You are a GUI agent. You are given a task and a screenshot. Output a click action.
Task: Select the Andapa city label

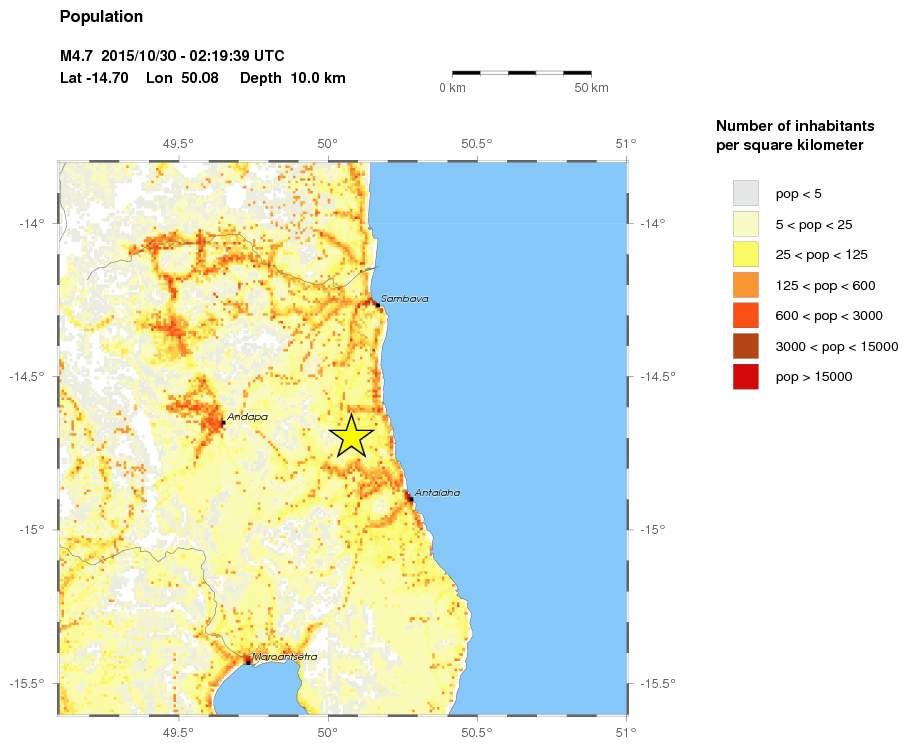[247, 417]
